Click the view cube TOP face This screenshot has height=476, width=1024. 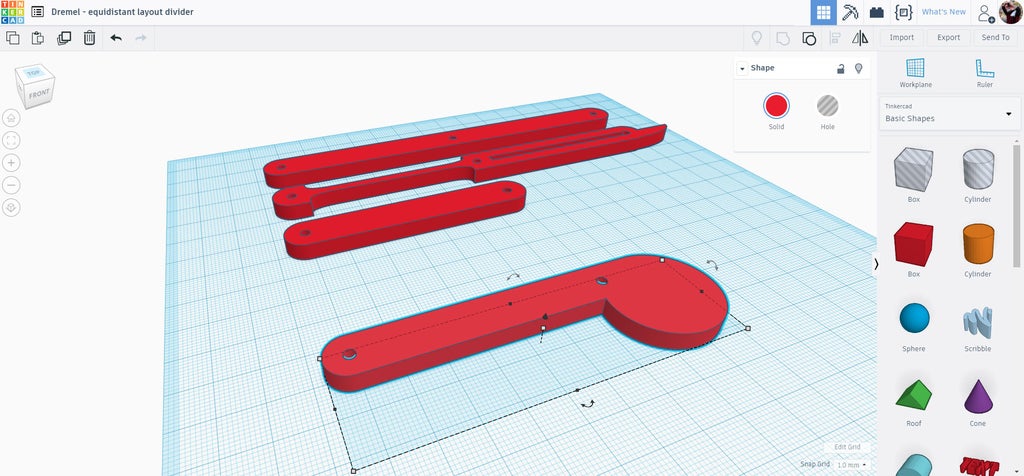point(33,72)
